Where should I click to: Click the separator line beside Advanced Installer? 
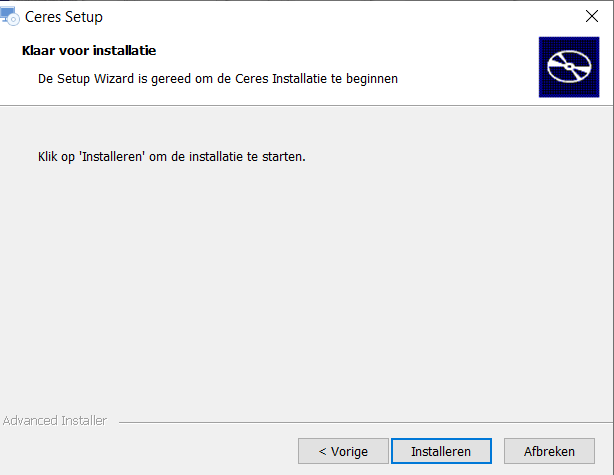coord(366,422)
